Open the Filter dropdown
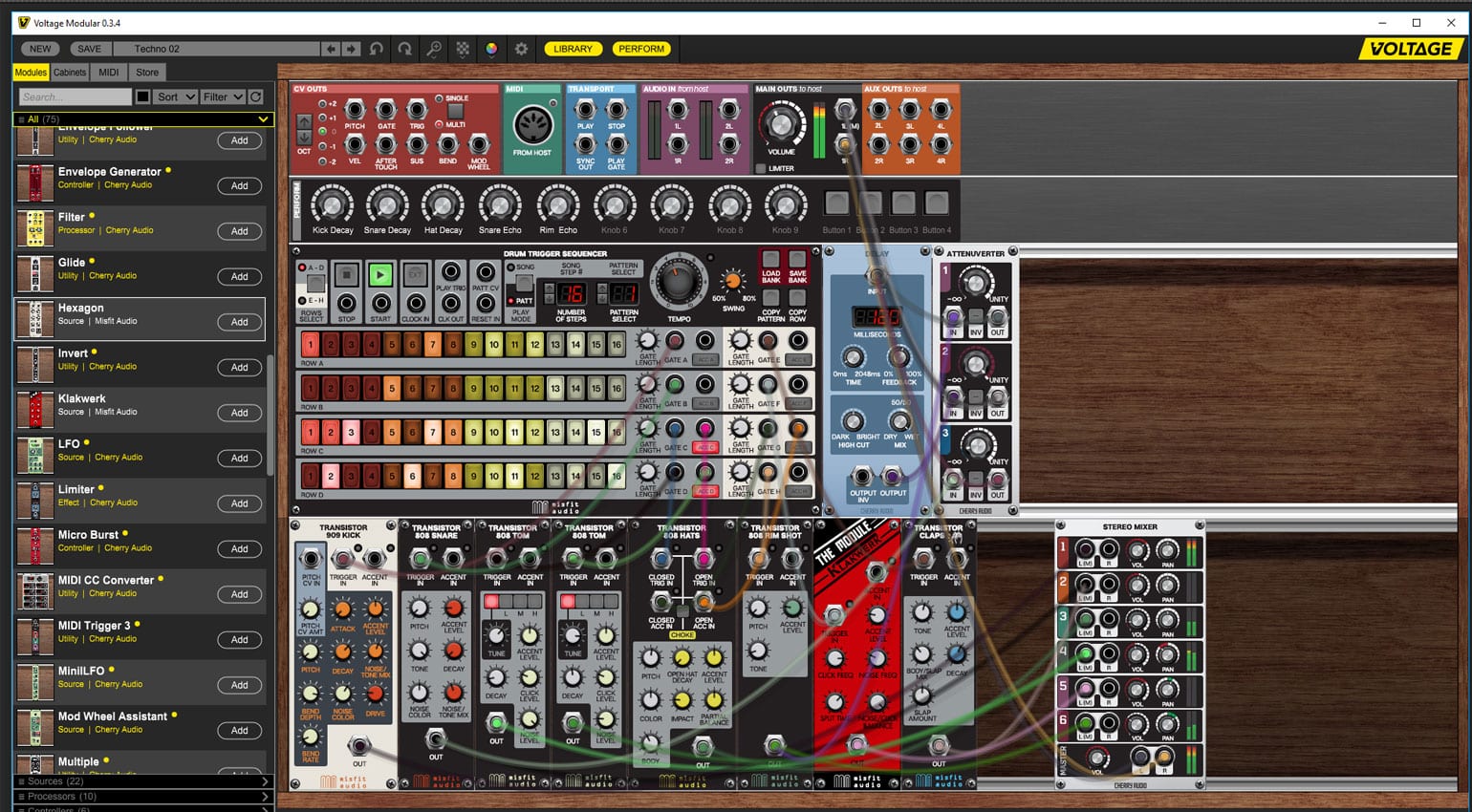 223,96
